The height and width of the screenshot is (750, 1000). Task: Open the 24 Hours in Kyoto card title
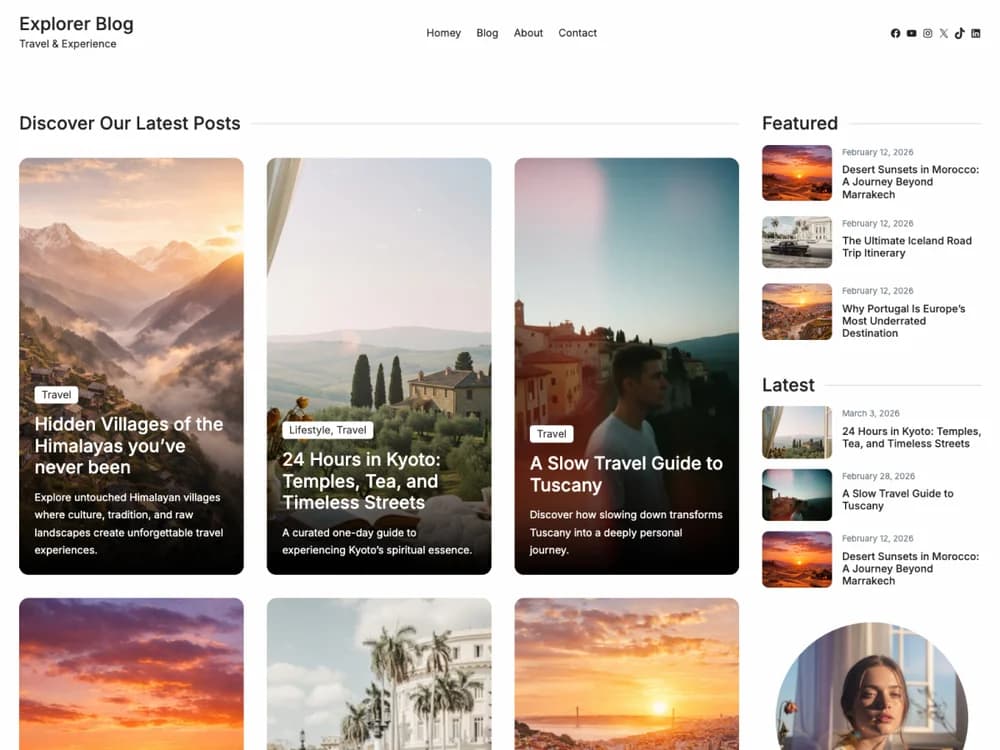tap(361, 481)
